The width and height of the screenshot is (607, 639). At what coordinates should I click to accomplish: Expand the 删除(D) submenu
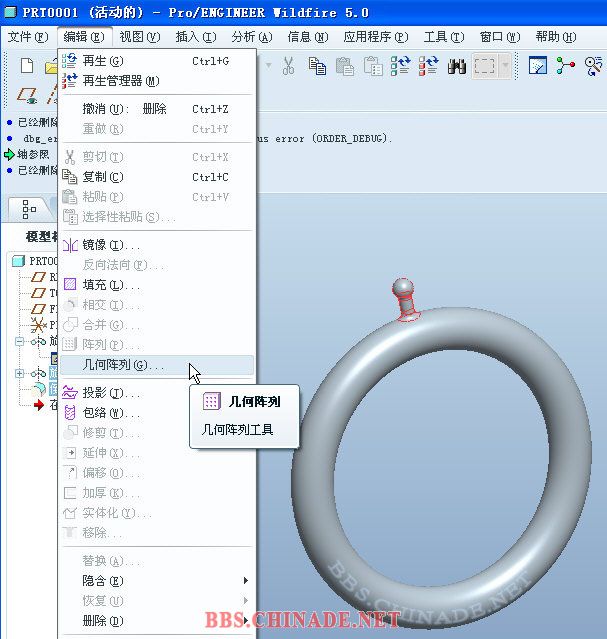pyautogui.click(x=157, y=621)
